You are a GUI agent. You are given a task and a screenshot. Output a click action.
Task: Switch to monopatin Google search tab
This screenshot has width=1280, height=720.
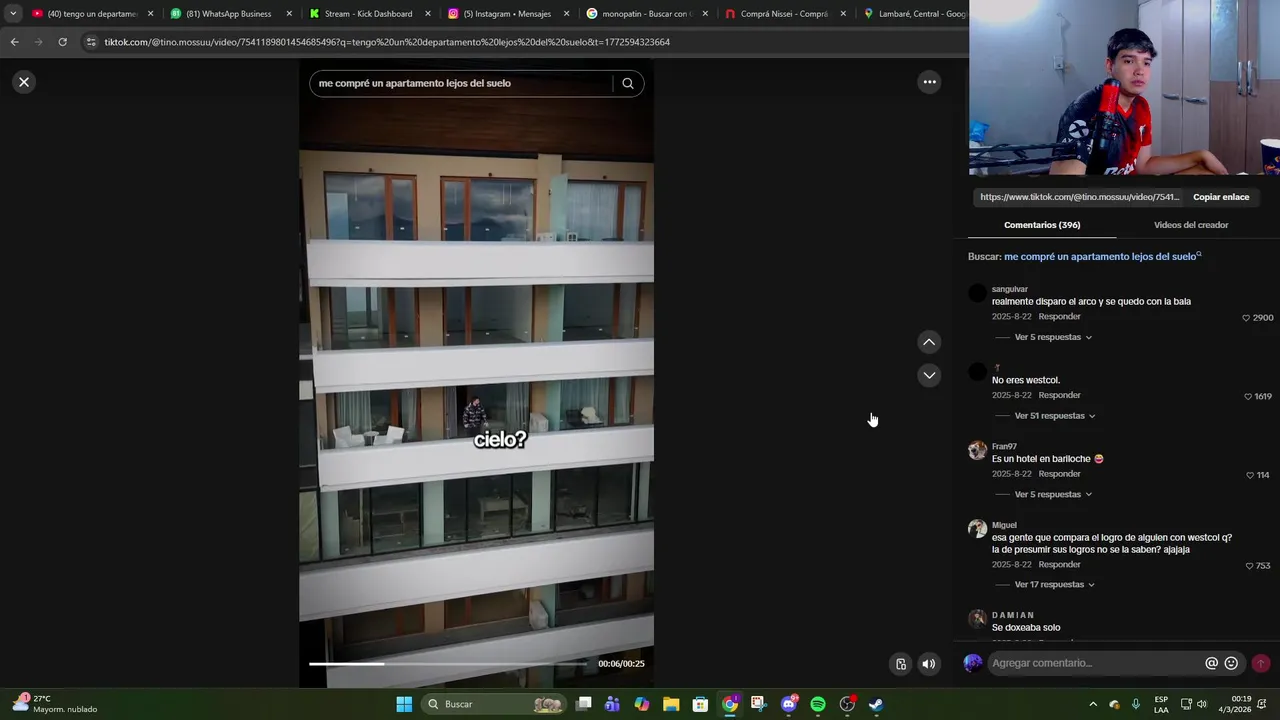pos(645,14)
